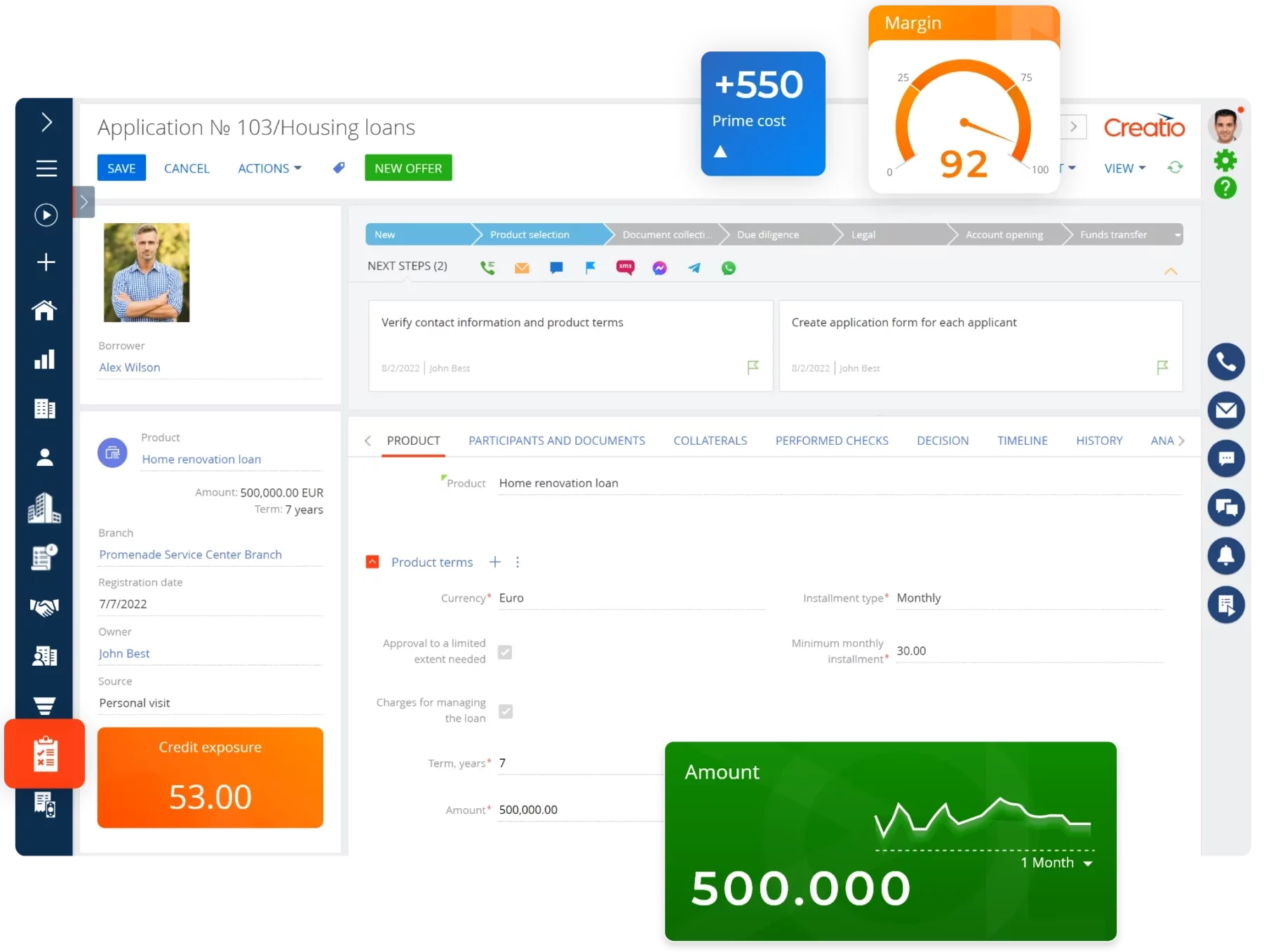
Task: Open the ACTIONS dropdown menu
Action: [269, 168]
